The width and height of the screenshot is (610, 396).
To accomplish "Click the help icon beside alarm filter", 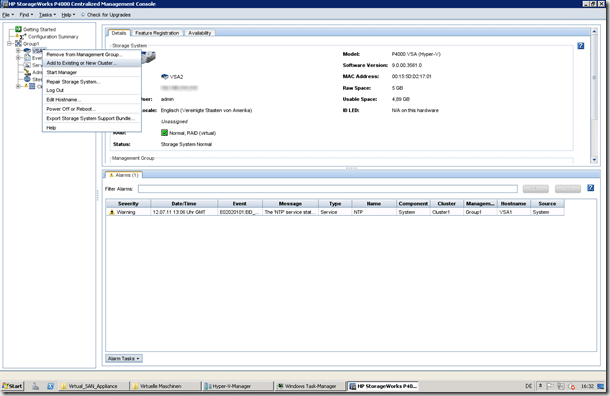I will 591,188.
